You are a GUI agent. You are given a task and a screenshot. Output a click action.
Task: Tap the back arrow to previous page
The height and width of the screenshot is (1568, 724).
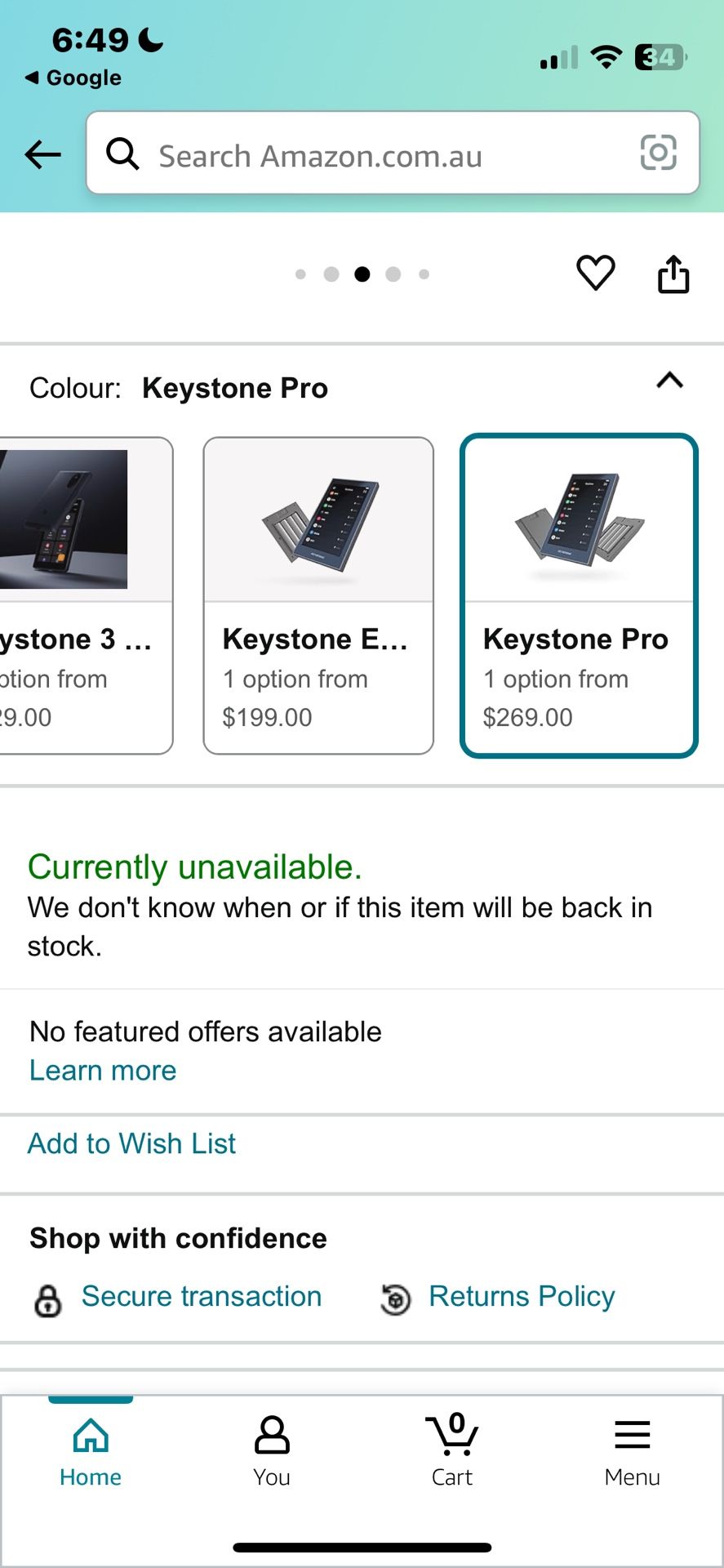(42, 154)
